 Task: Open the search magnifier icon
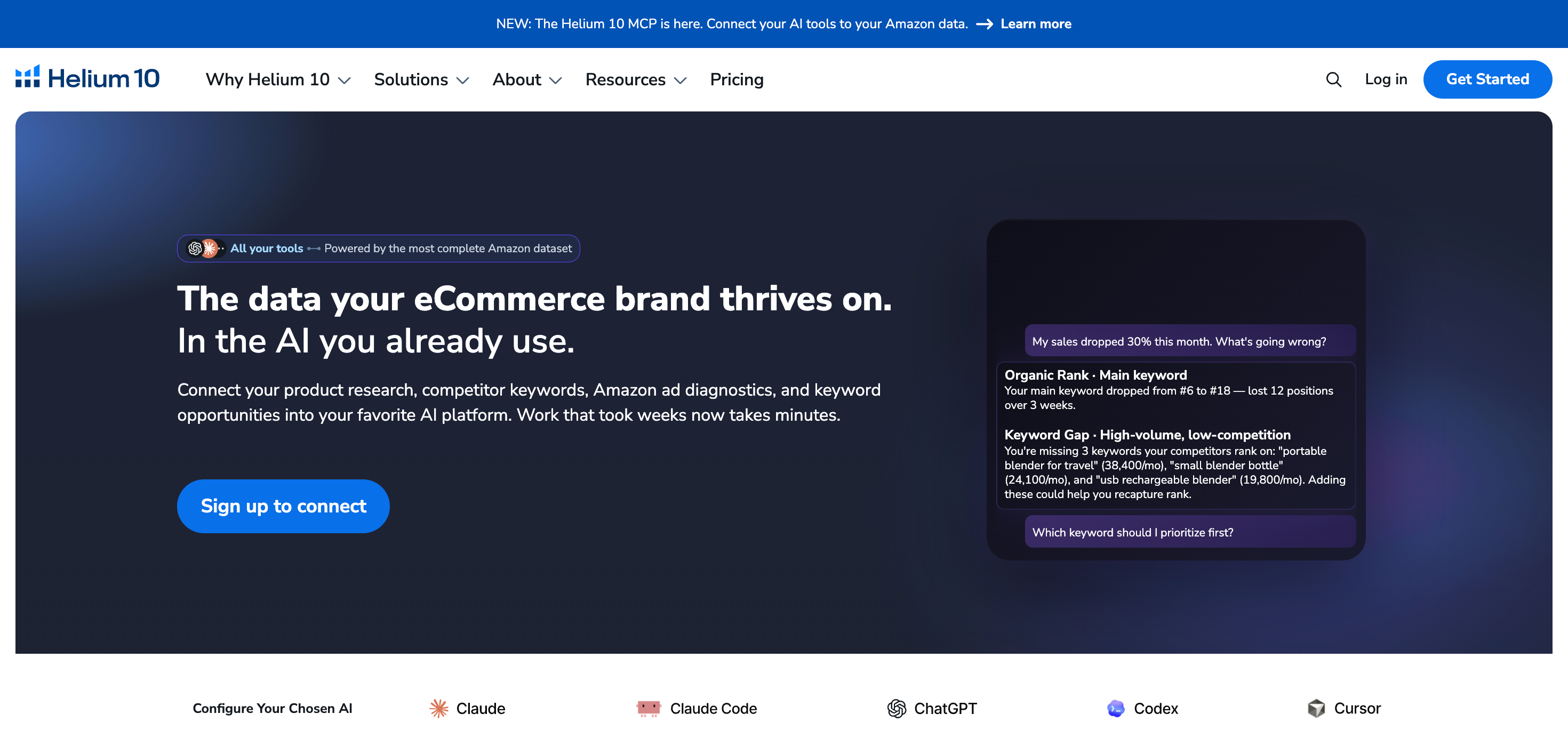(x=1333, y=79)
